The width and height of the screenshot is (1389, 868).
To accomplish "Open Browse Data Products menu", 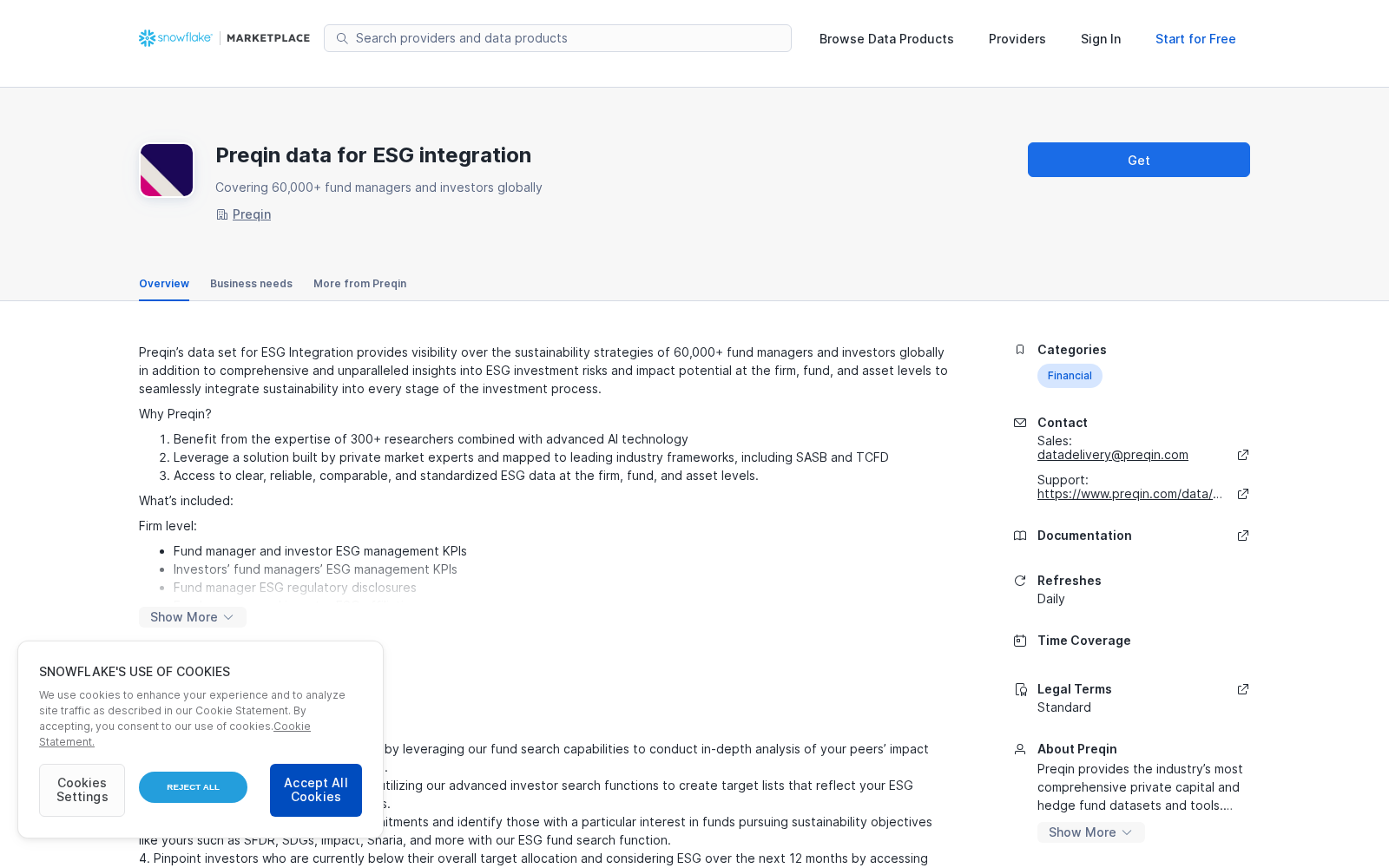I will coord(886,39).
